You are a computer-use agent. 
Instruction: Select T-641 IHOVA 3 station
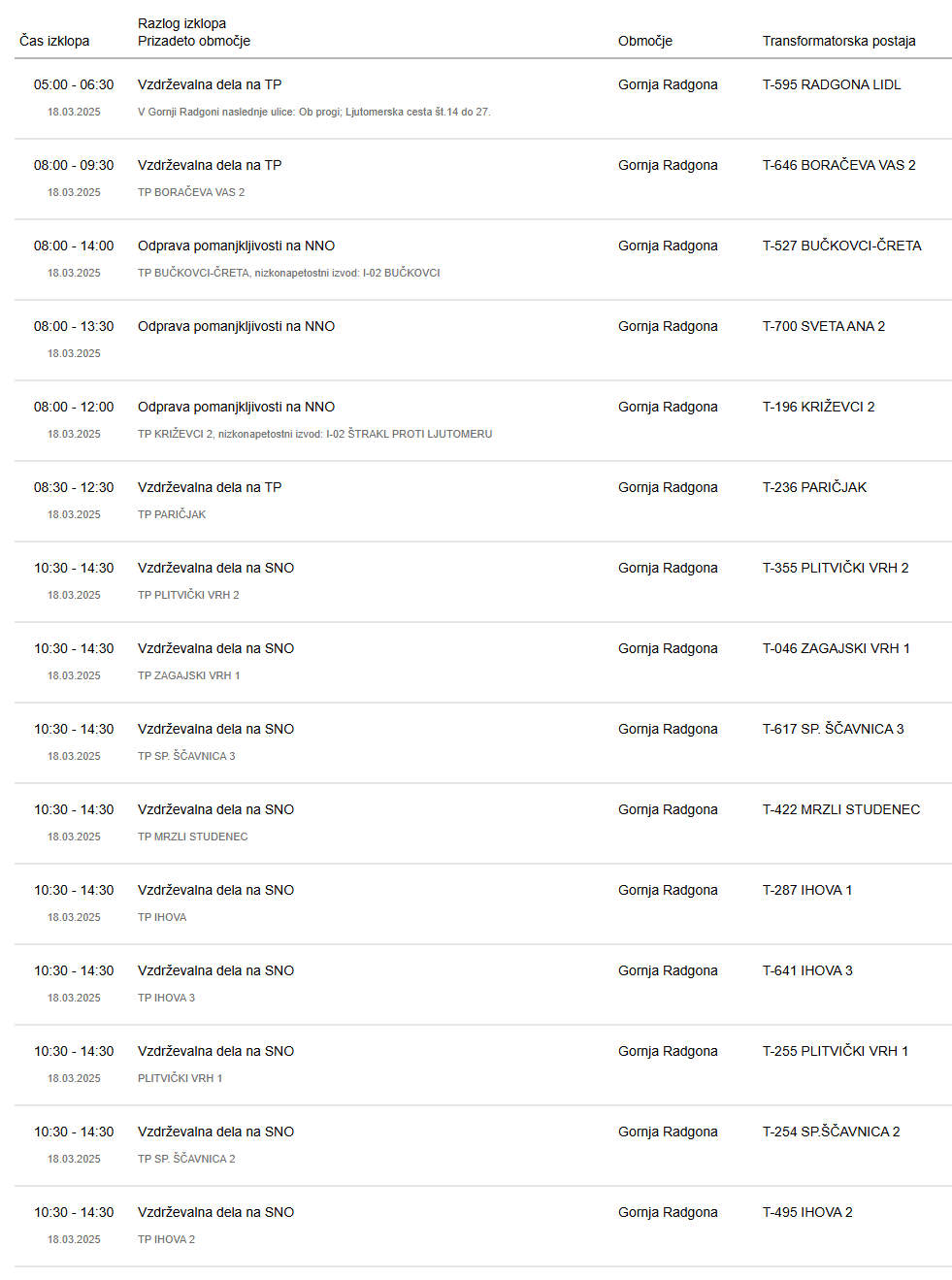click(x=807, y=970)
